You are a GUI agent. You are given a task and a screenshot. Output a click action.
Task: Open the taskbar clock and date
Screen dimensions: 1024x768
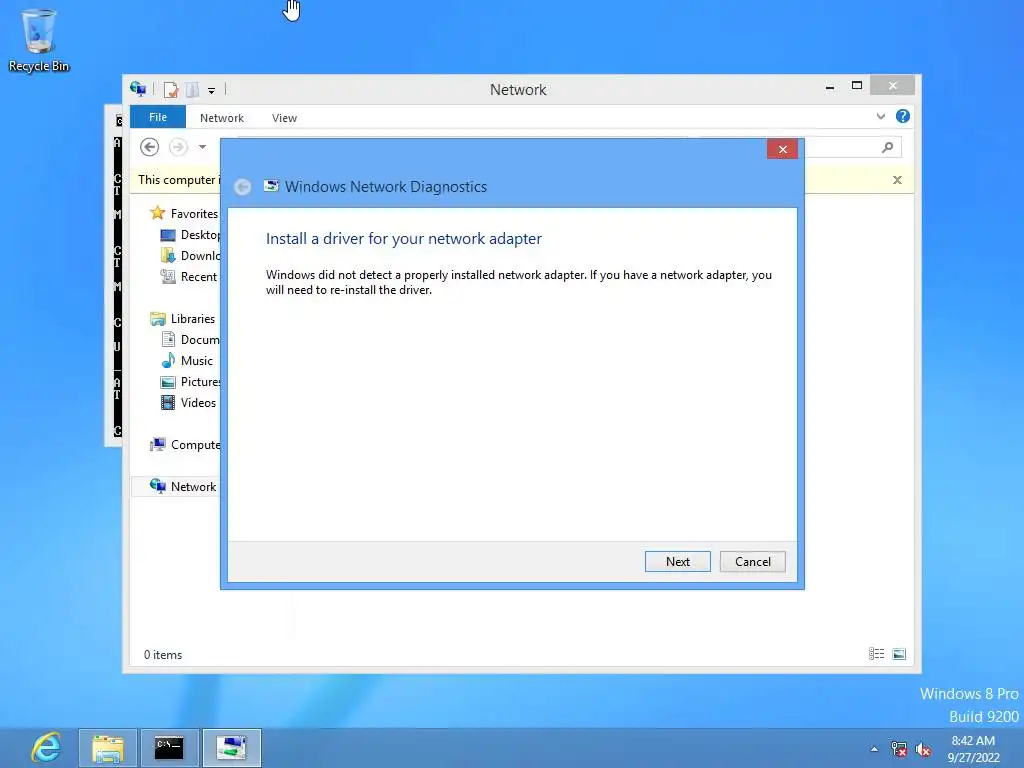pos(973,749)
